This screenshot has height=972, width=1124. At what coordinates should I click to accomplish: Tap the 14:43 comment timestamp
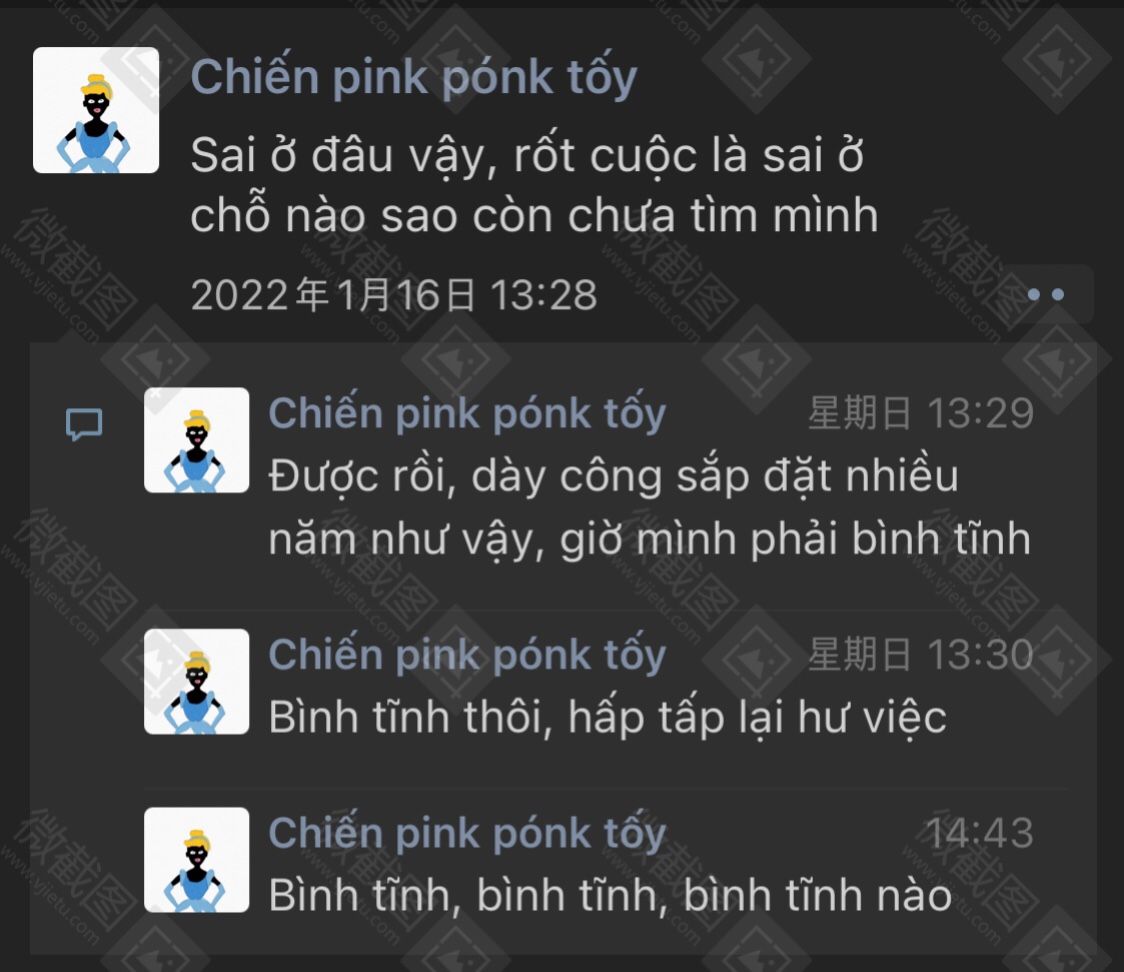979,833
